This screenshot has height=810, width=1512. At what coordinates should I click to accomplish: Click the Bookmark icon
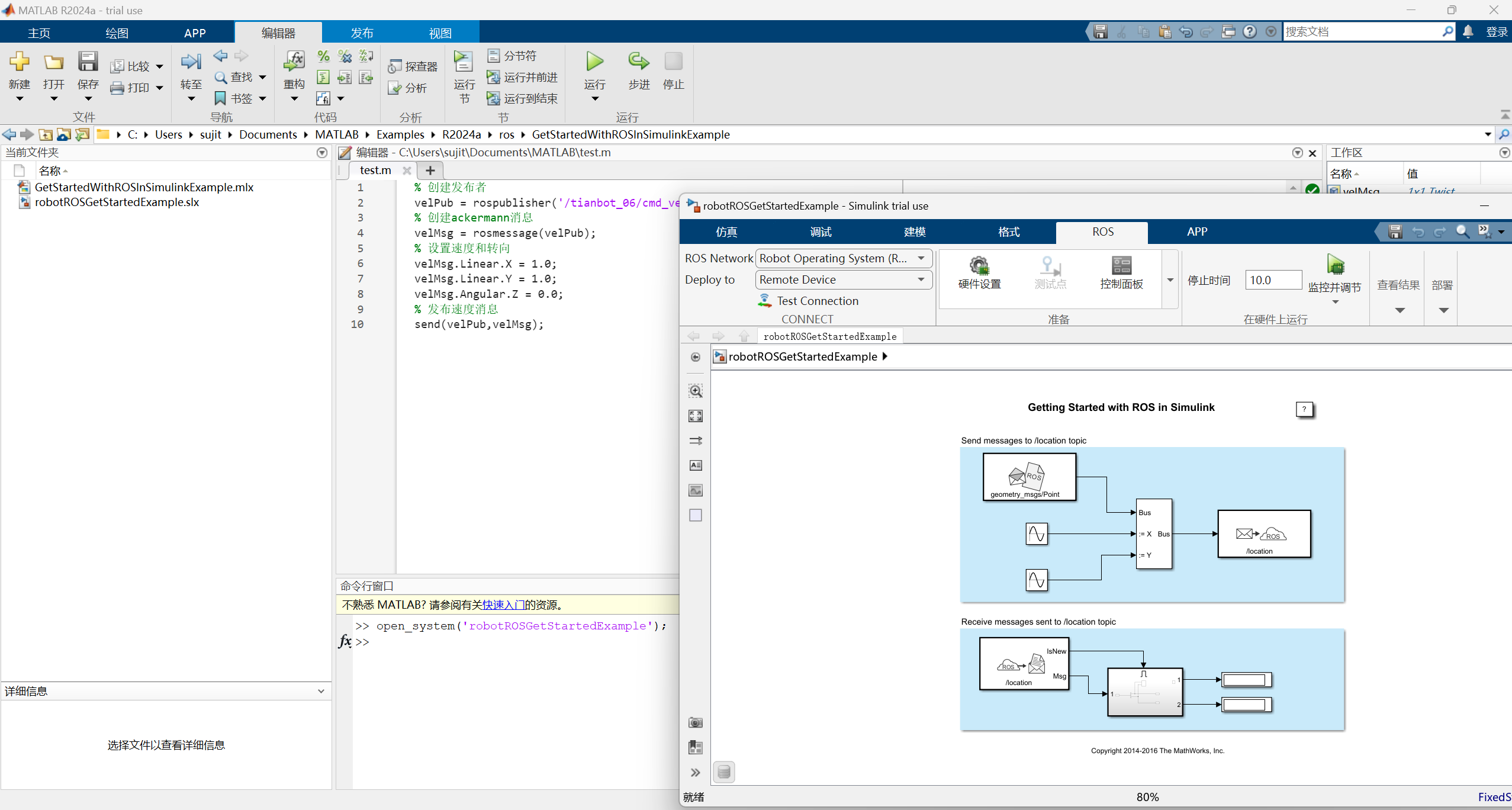coord(220,98)
